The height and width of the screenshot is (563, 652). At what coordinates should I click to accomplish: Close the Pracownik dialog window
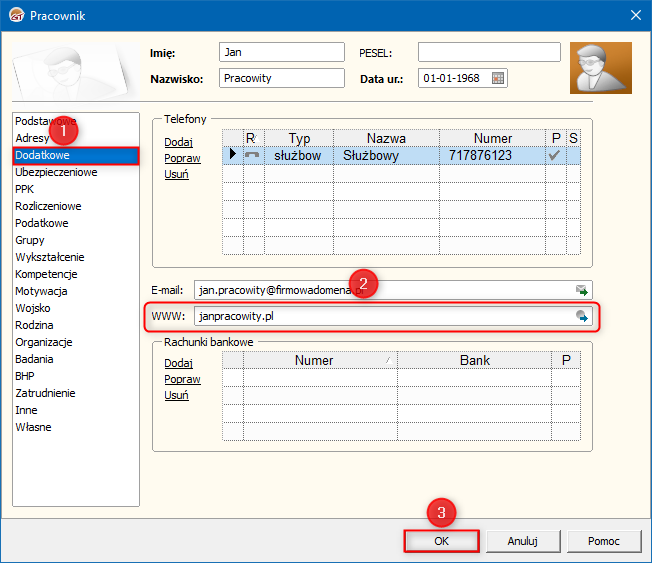(x=634, y=14)
